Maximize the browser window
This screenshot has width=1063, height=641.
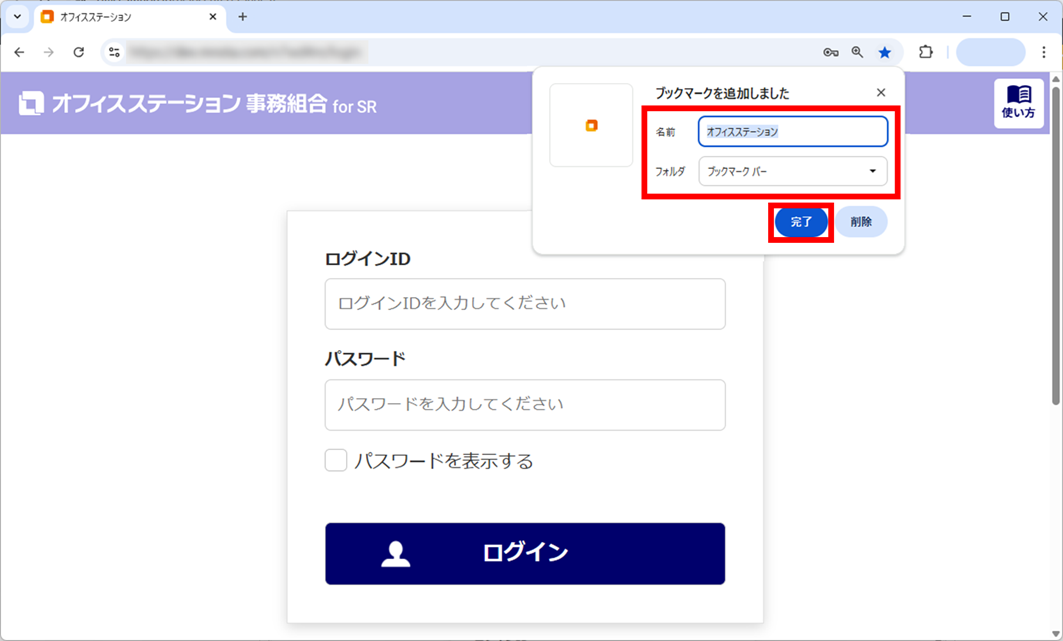point(1005,17)
